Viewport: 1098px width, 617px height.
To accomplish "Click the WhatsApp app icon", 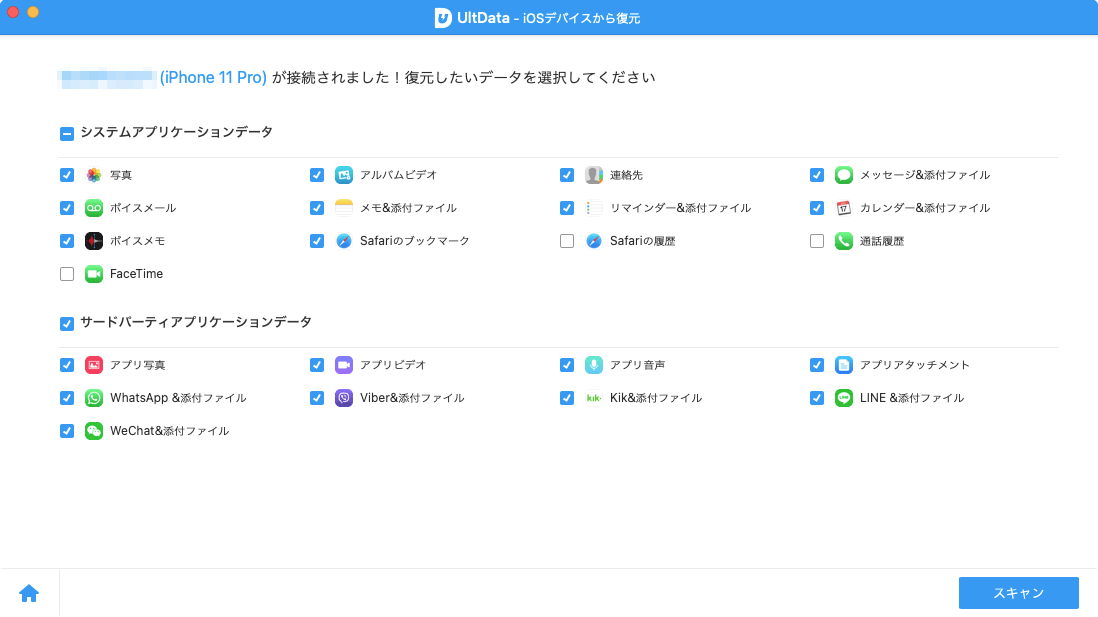I will click(x=94, y=398).
